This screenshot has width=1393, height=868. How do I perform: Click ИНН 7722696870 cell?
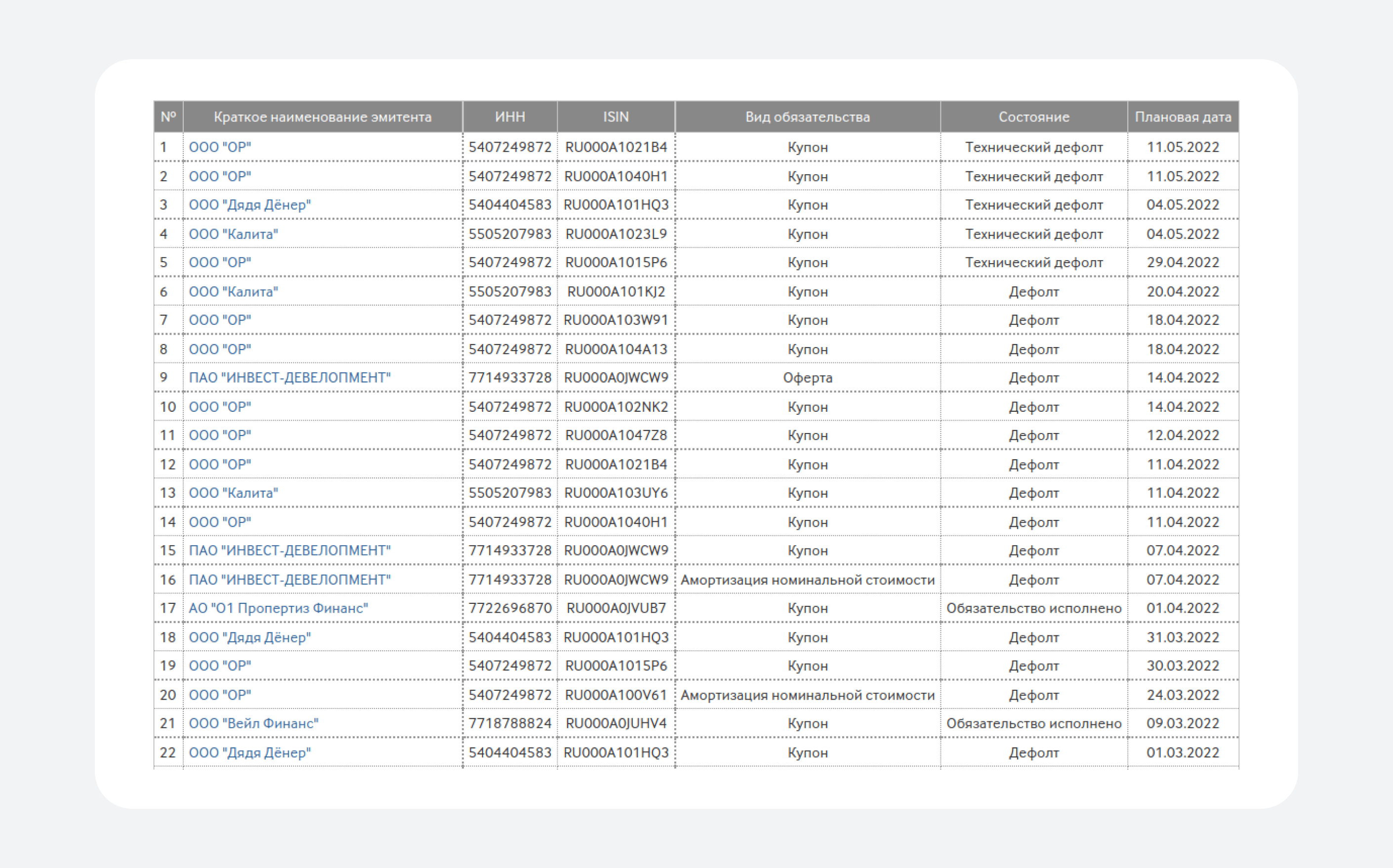tap(510, 608)
